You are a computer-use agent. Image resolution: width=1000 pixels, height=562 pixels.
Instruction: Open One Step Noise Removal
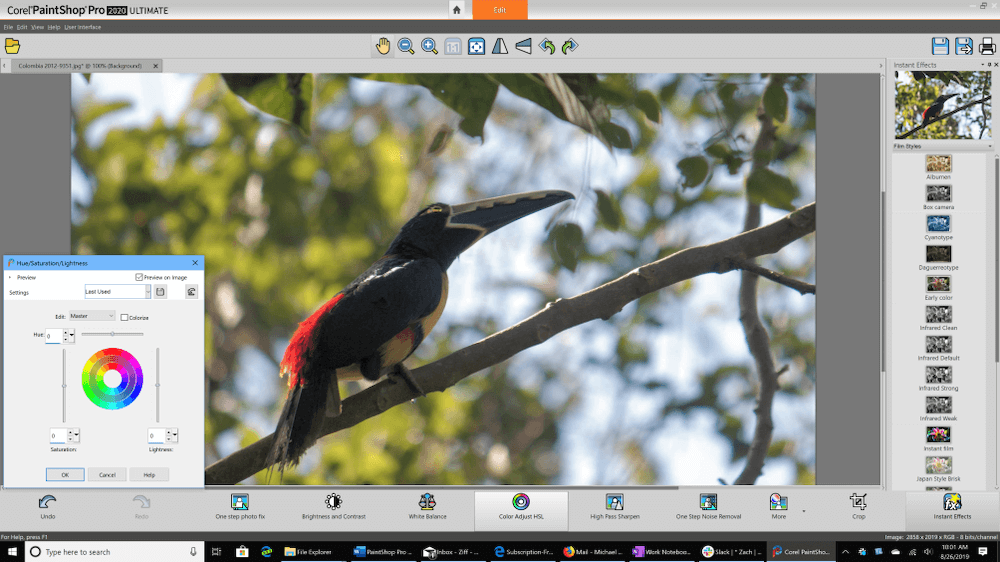[708, 506]
